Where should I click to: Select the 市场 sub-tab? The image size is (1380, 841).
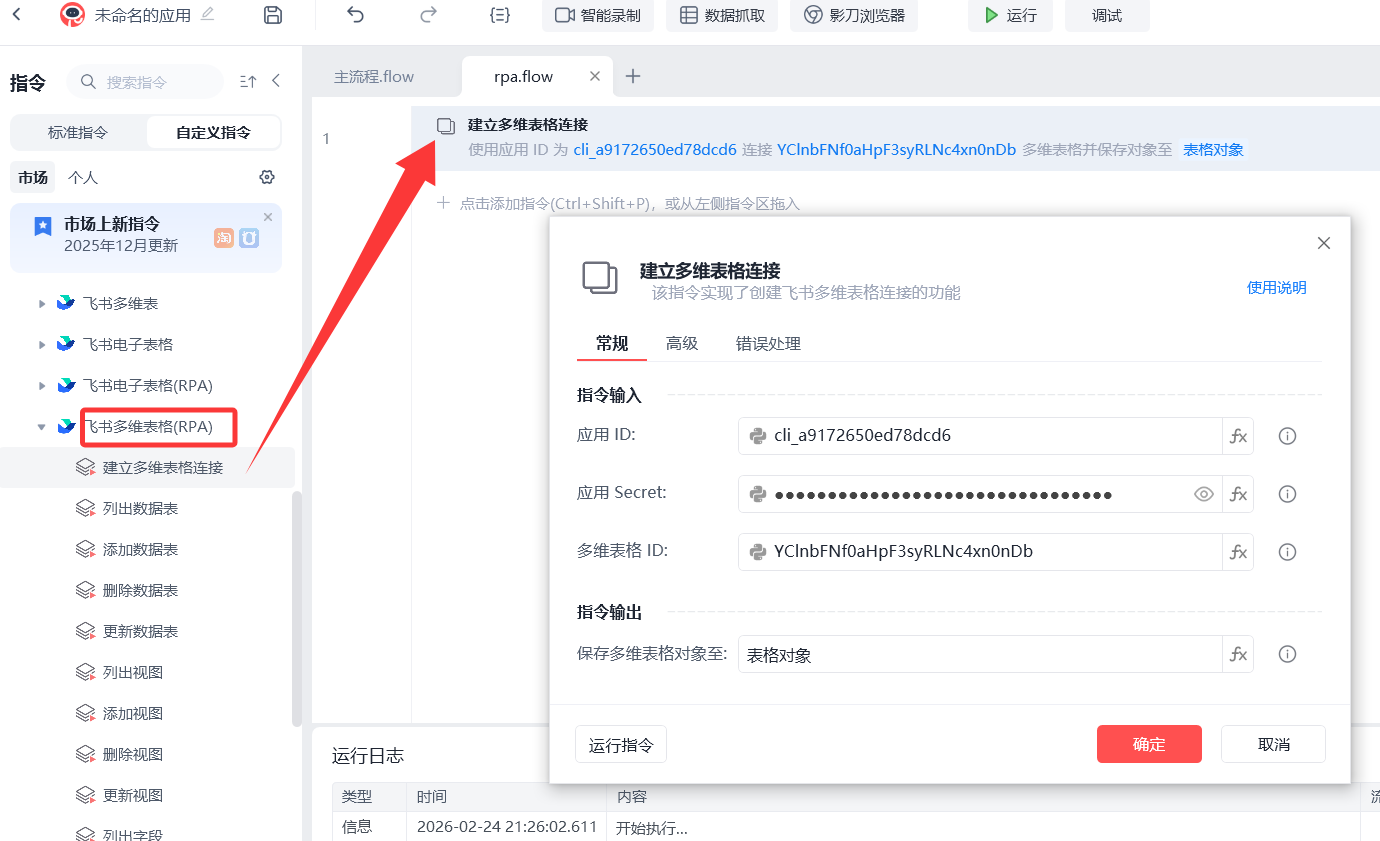click(32, 177)
